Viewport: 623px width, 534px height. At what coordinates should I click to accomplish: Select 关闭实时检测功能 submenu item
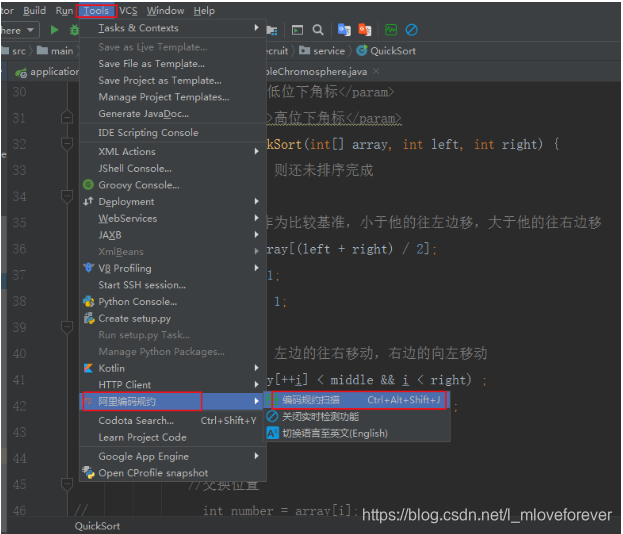[357, 416]
